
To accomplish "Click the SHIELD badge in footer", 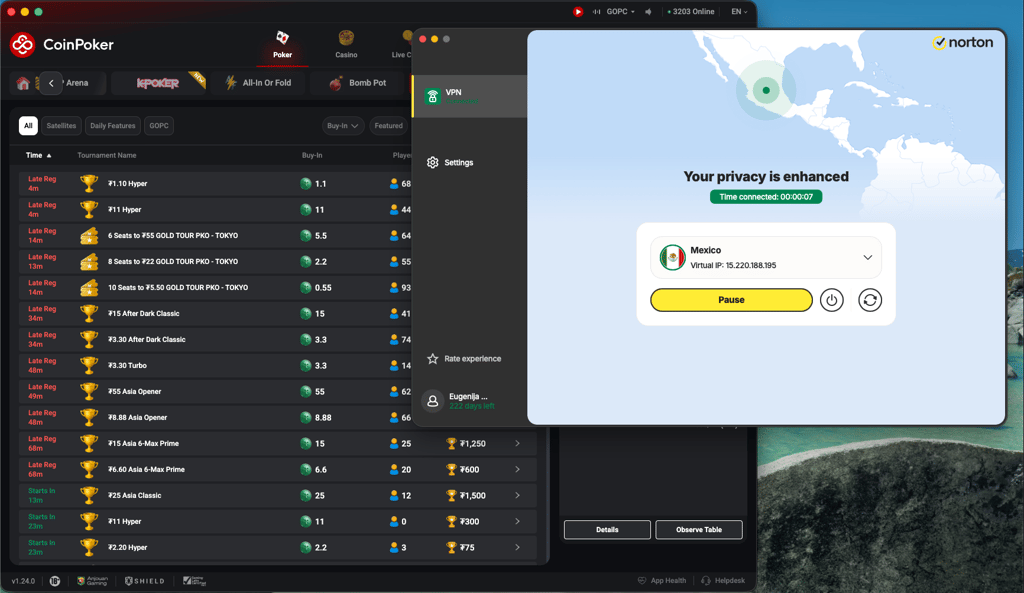I will pos(145,581).
